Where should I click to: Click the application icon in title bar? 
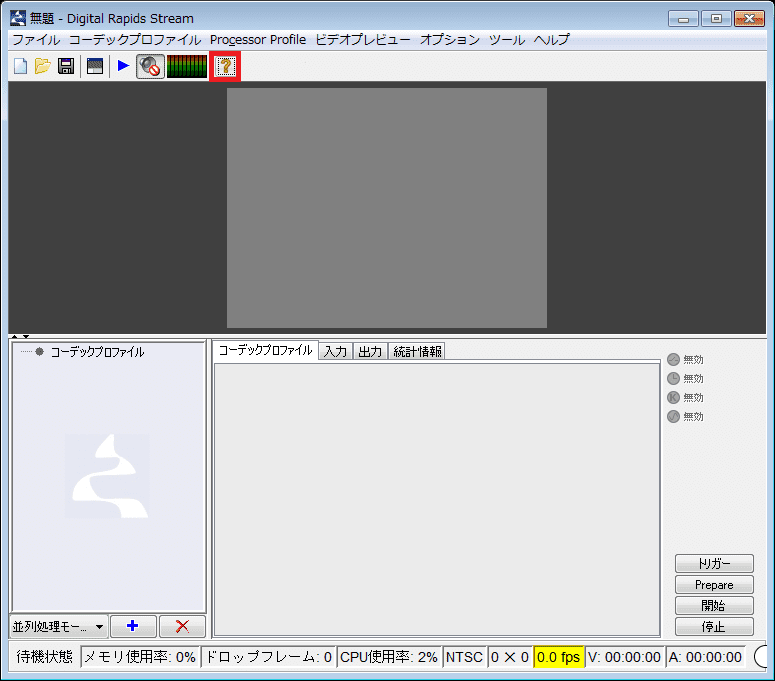tap(18, 18)
